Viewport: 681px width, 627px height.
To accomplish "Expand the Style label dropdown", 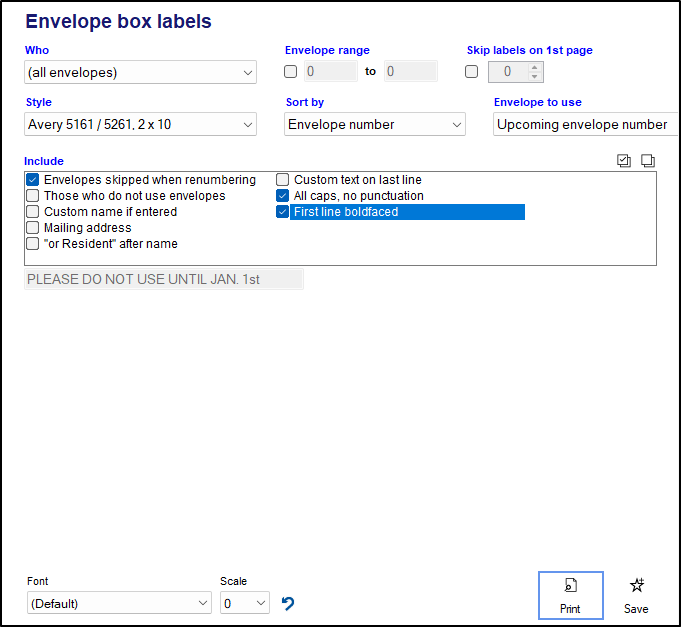I will pos(141,125).
